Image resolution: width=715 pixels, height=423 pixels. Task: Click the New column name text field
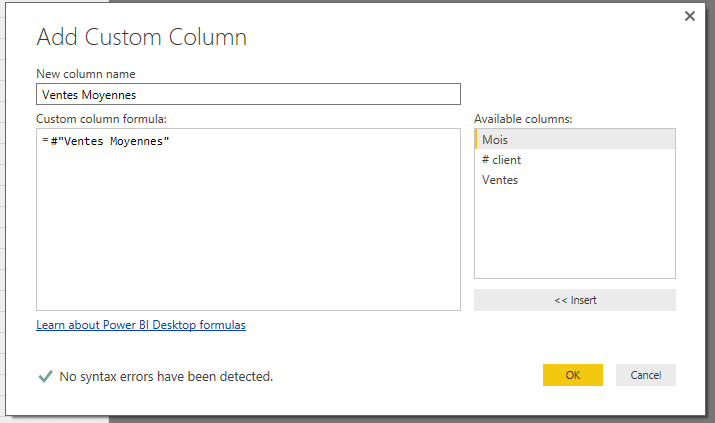click(x=248, y=94)
